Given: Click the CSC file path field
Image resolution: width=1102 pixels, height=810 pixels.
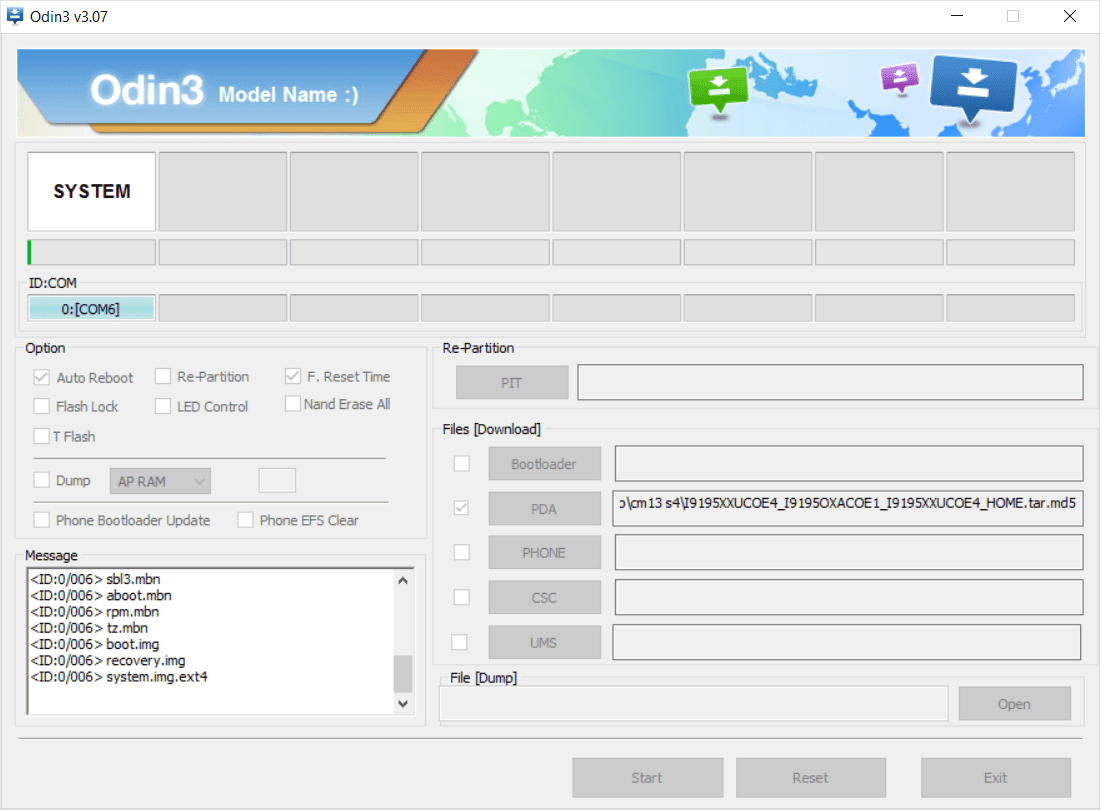Looking at the screenshot, I should pos(849,597).
